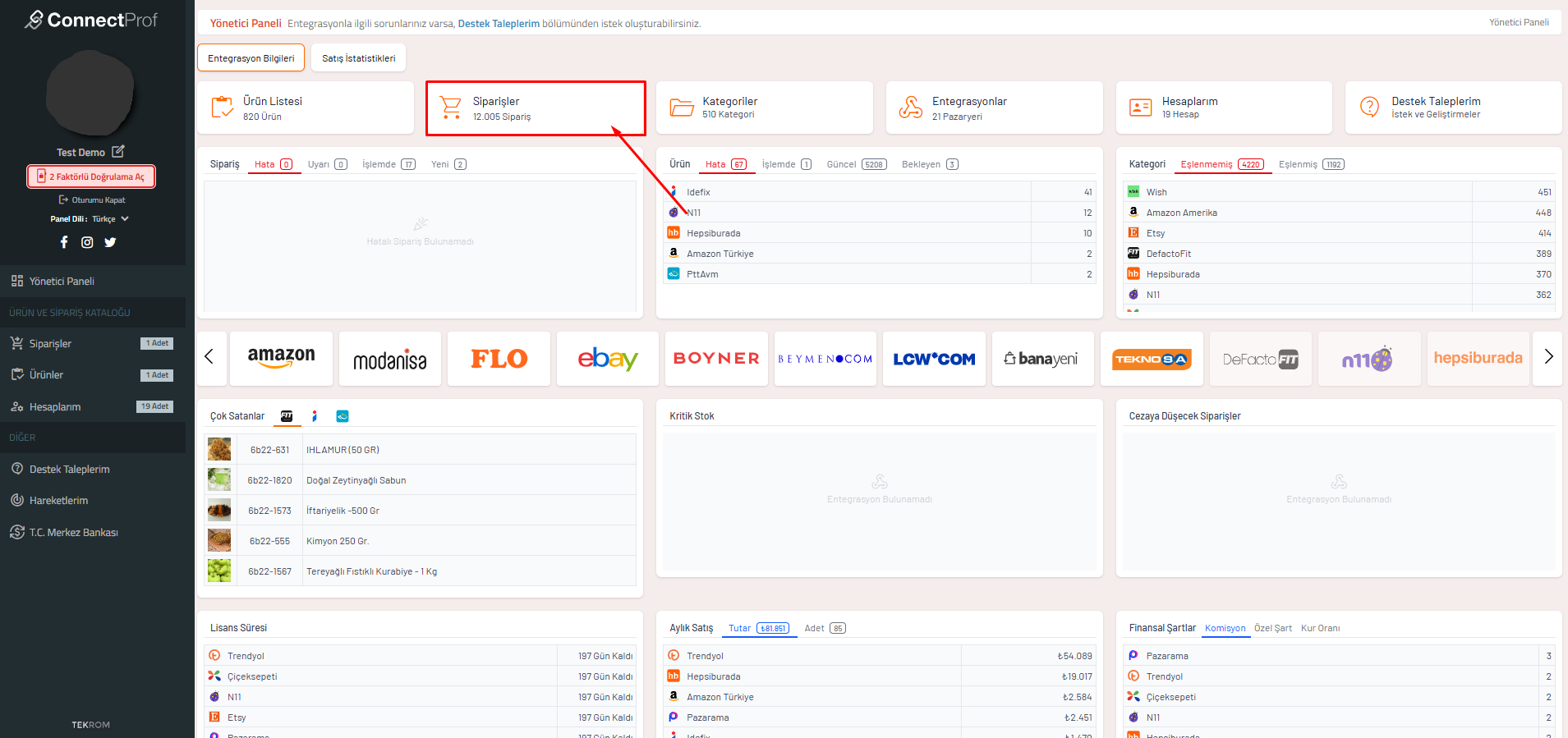The width and height of the screenshot is (1568, 738).
Task: Click the Teknosa marketplace logo
Action: click(1152, 358)
